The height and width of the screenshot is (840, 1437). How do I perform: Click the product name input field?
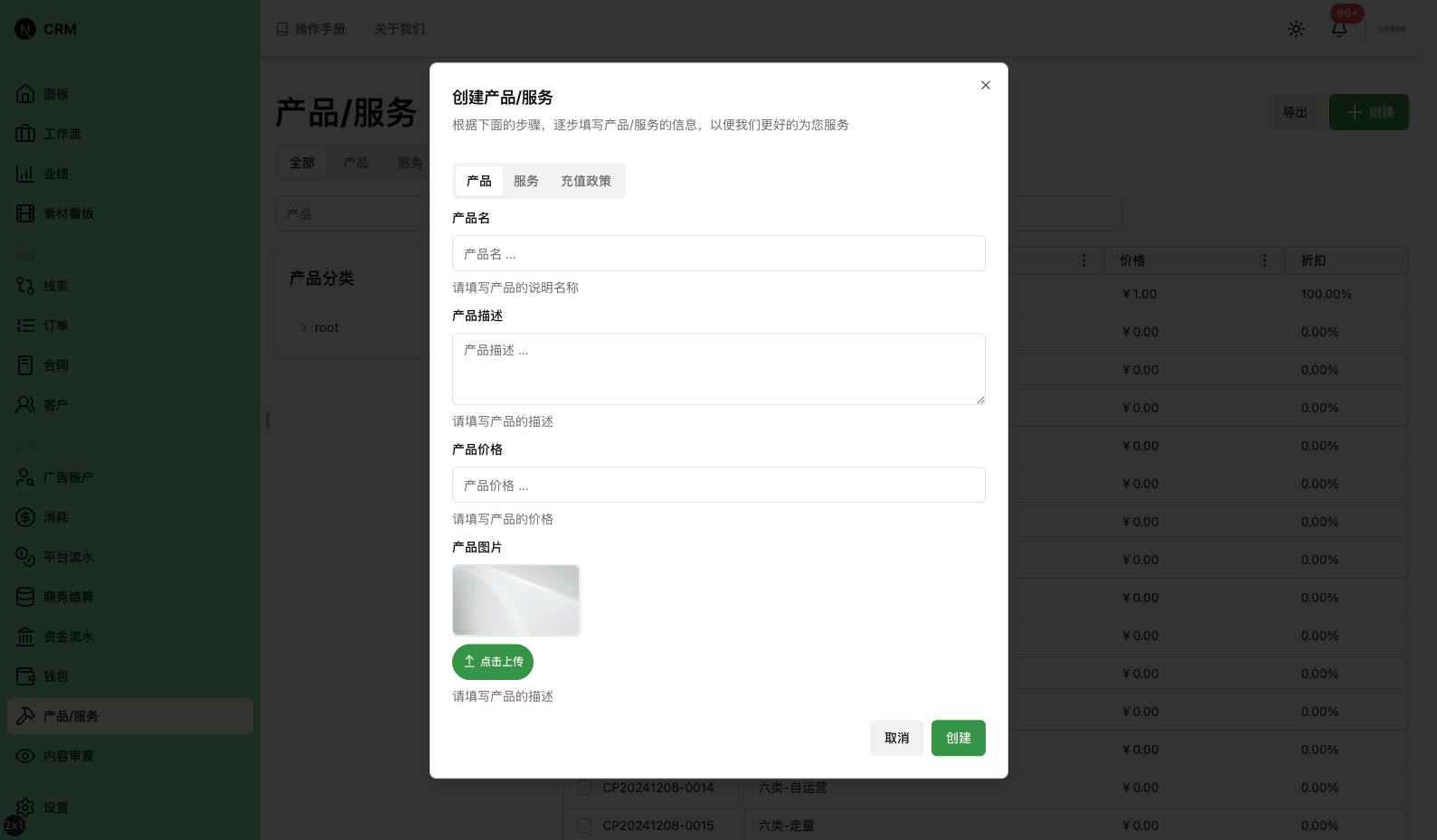point(718,253)
